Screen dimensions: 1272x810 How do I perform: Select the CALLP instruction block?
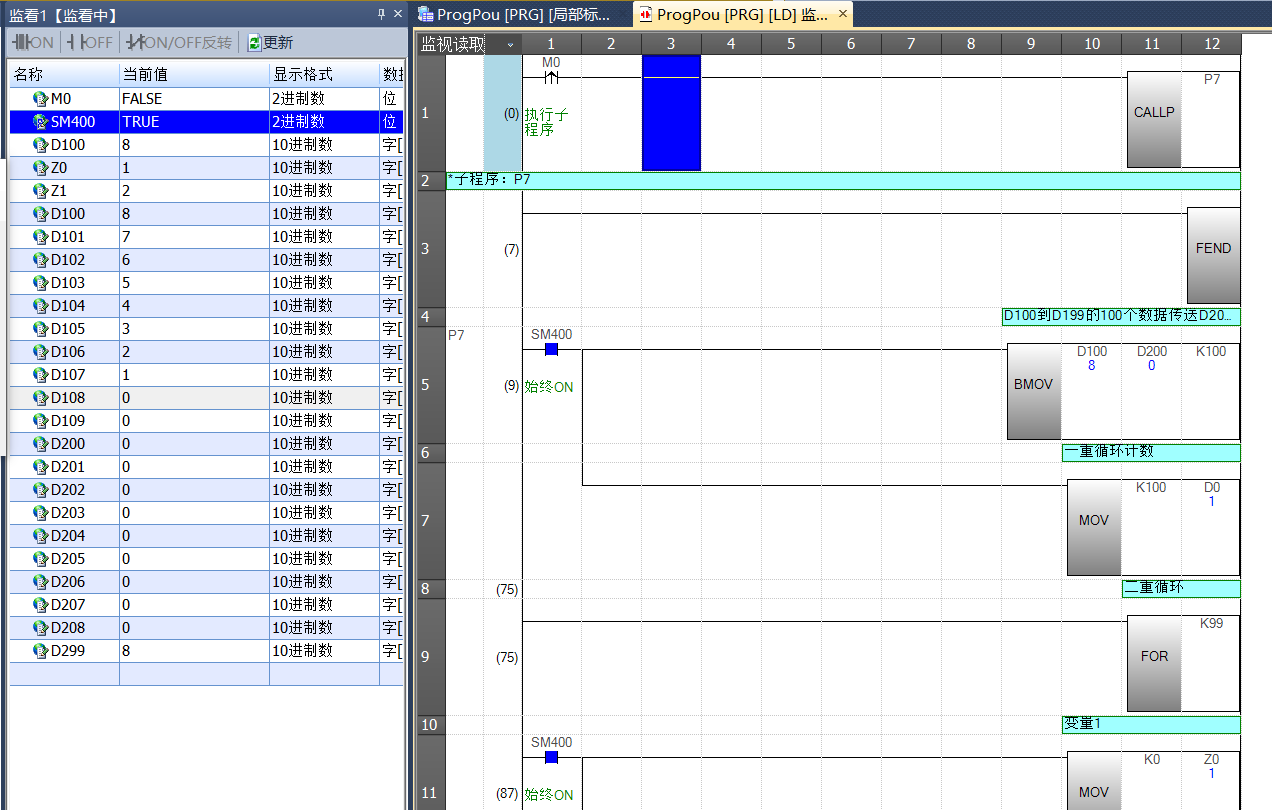point(1154,119)
